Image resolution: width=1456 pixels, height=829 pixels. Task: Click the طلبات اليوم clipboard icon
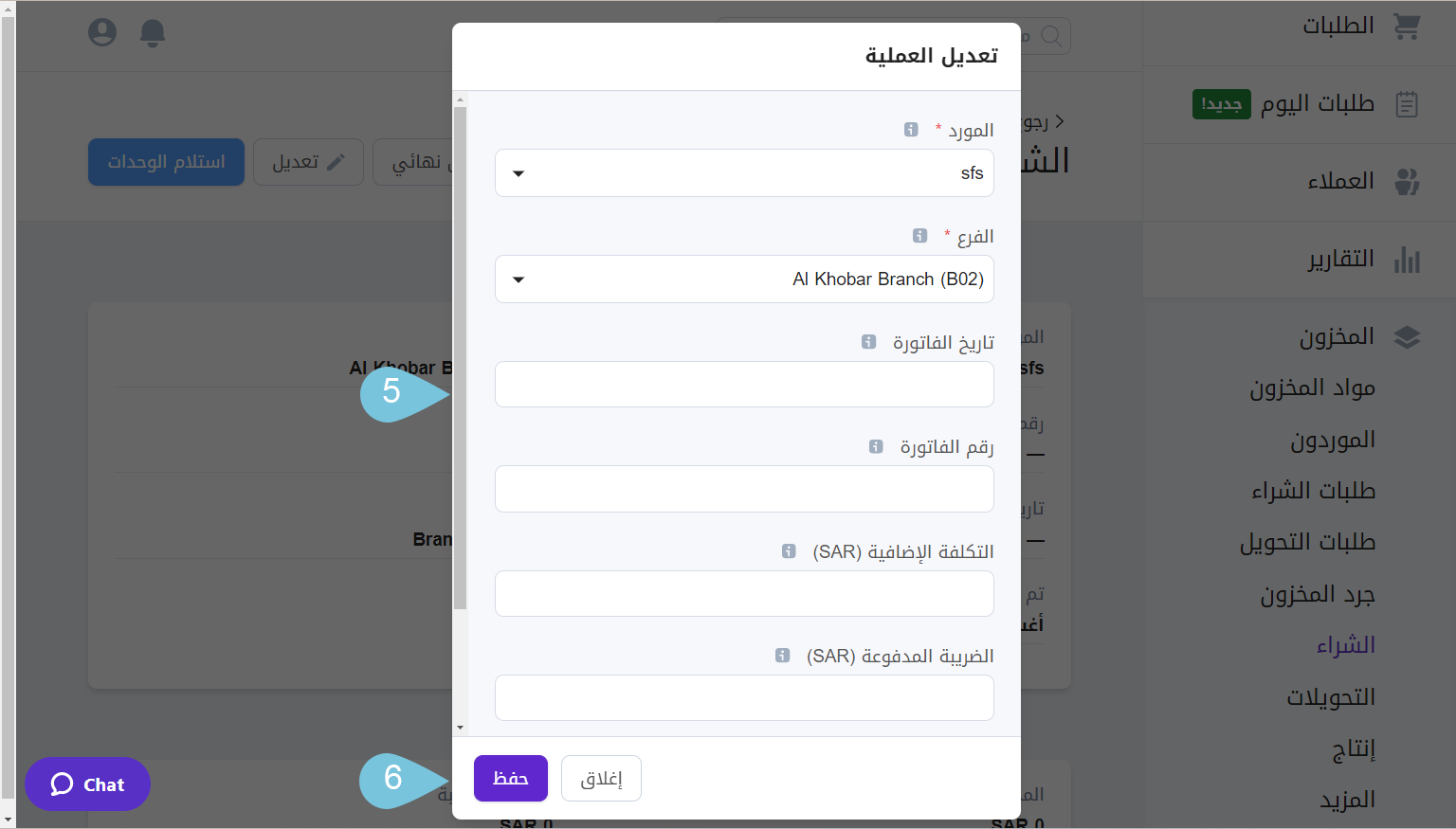point(1407,104)
